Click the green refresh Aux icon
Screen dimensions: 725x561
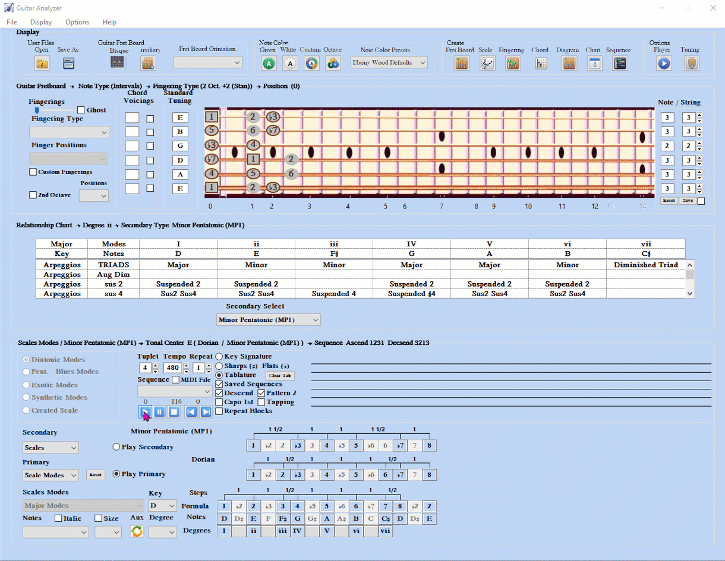137,531
